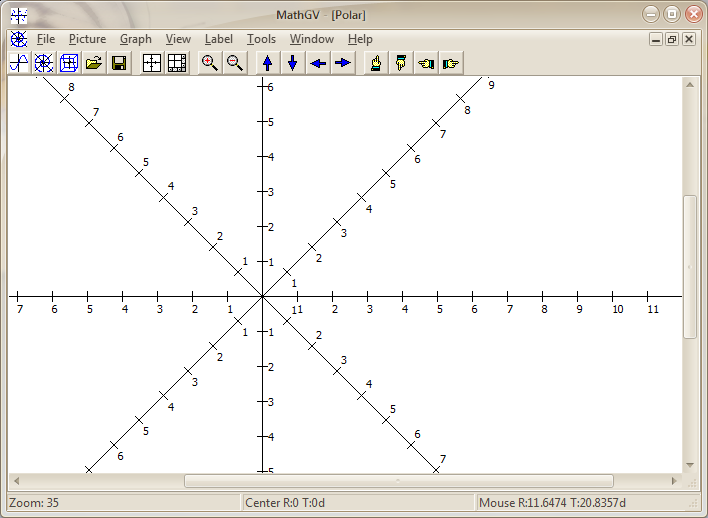
Task: Save the graph with the floppy disk icon
Action: click(119, 63)
